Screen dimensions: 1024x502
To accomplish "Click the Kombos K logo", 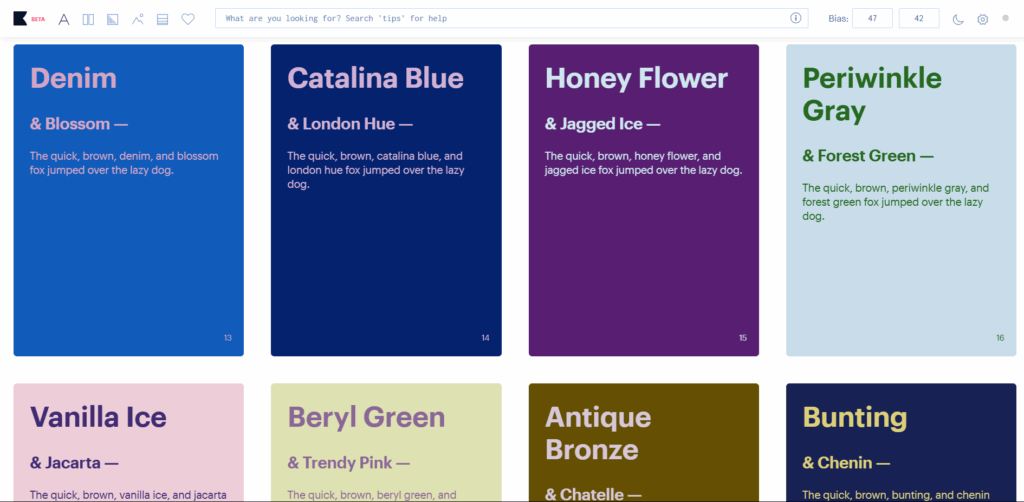I will click(x=20, y=18).
